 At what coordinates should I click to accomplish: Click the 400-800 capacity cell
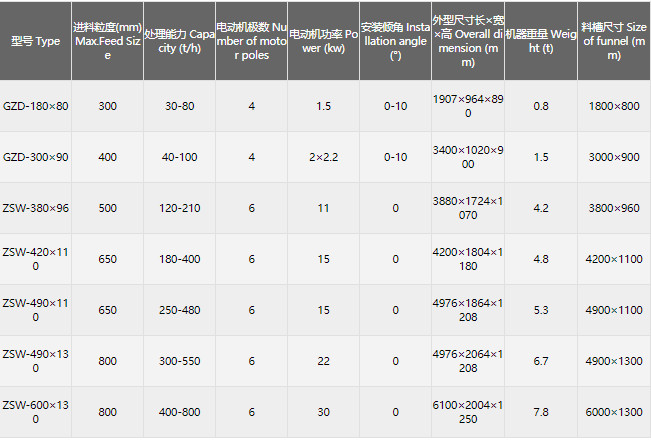click(179, 412)
